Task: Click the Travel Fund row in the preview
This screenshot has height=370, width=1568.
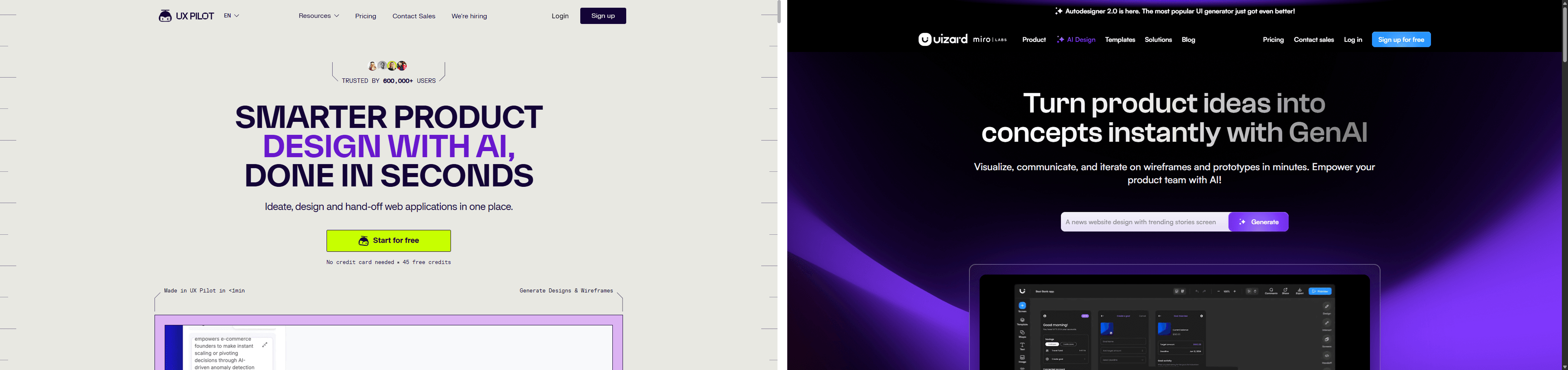Action: click(1066, 351)
